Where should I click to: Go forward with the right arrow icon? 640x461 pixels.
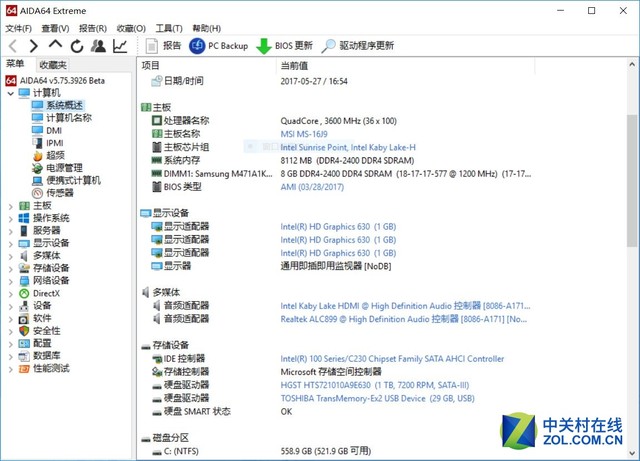(34, 46)
